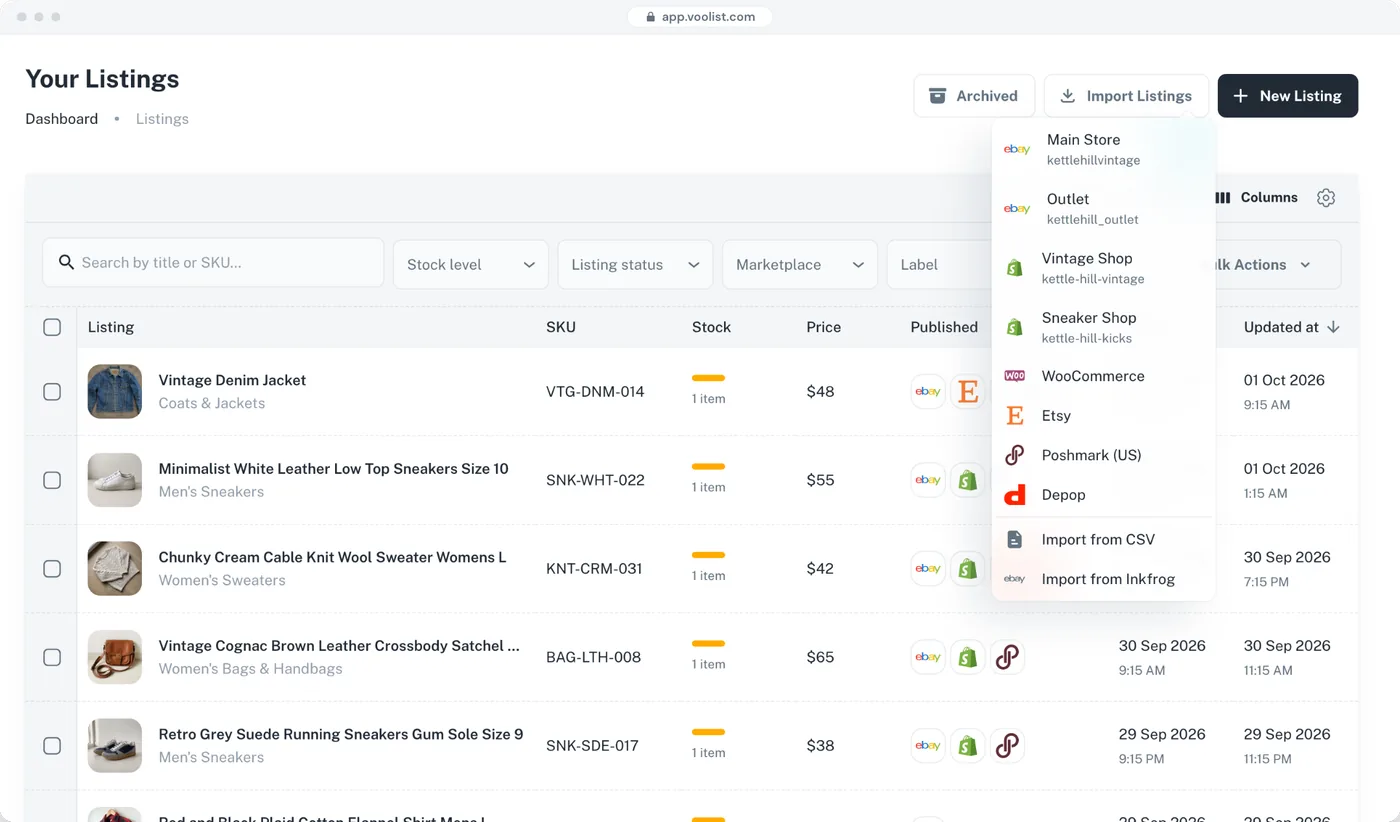
Task: Click SKU cell VTG-DNM-014
Action: coord(595,392)
